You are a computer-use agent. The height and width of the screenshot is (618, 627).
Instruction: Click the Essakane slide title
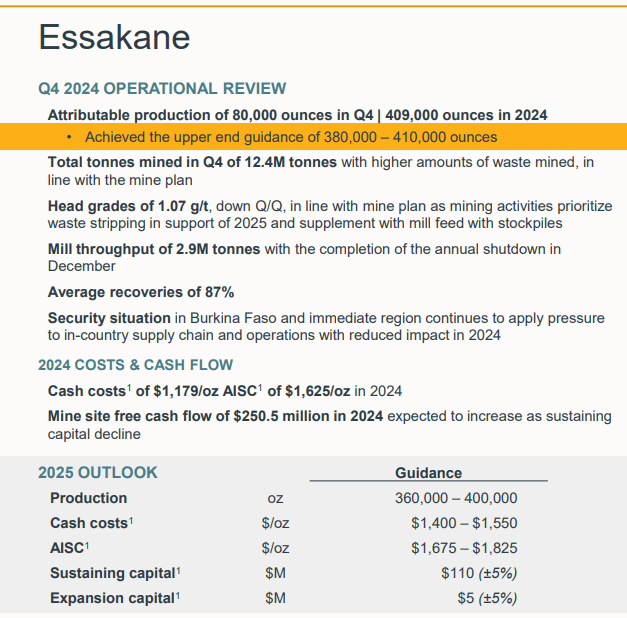(x=113, y=38)
